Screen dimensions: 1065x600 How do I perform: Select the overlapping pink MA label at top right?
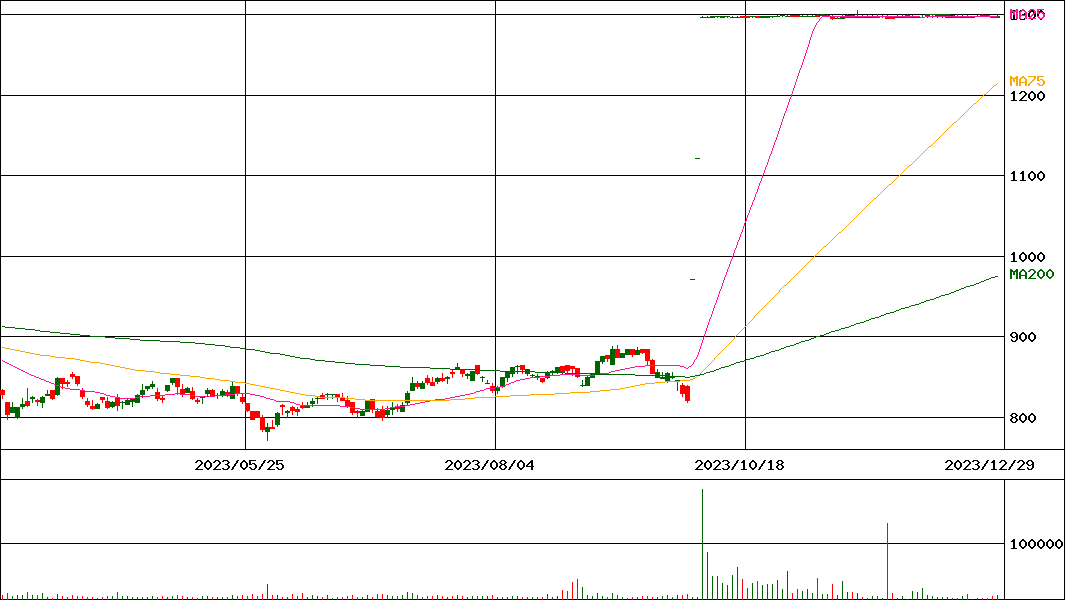(1027, 15)
